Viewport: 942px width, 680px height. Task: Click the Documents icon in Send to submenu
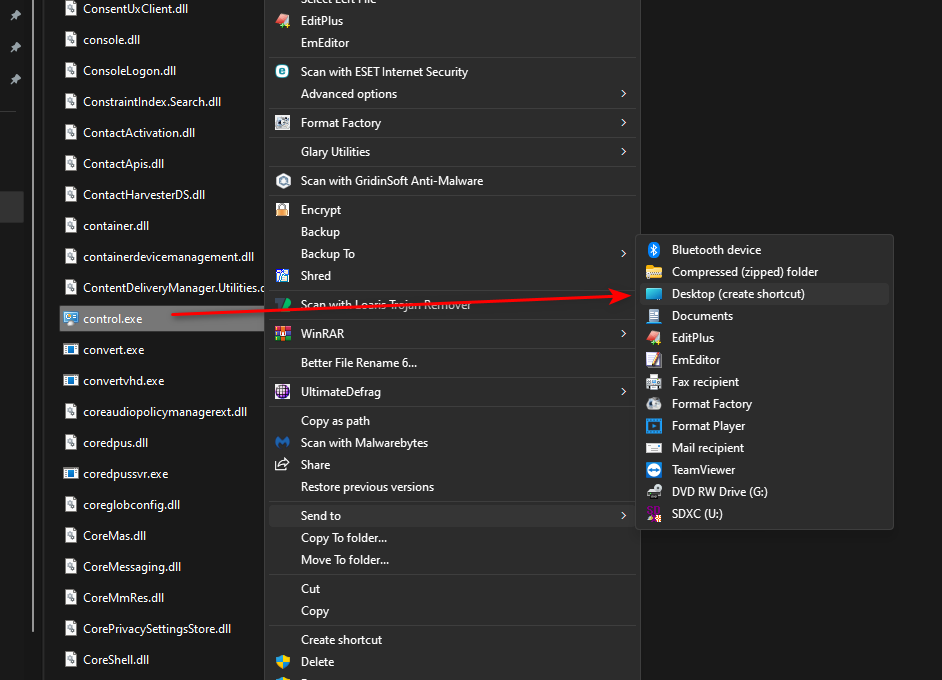click(654, 316)
